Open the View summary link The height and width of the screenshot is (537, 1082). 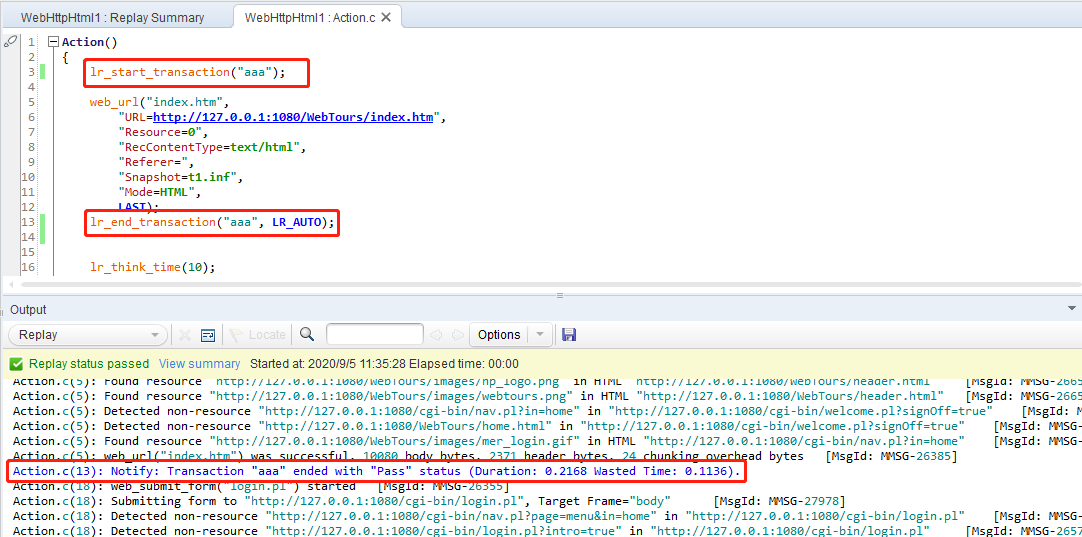[x=199, y=364]
